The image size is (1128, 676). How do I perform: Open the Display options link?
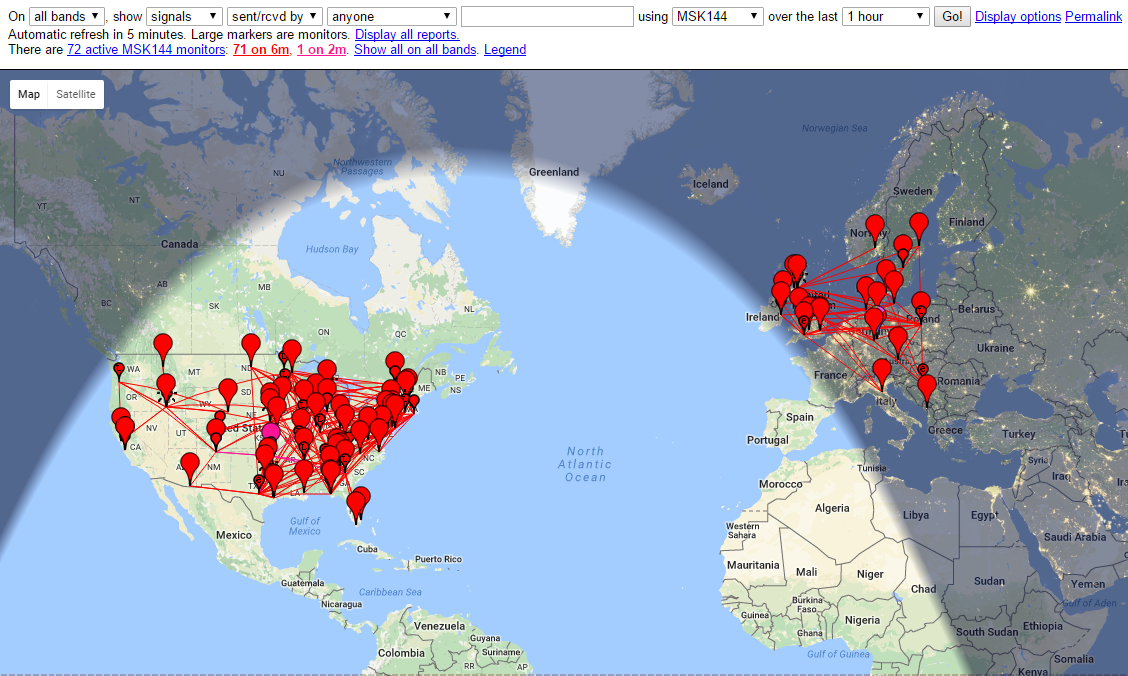pos(1017,17)
